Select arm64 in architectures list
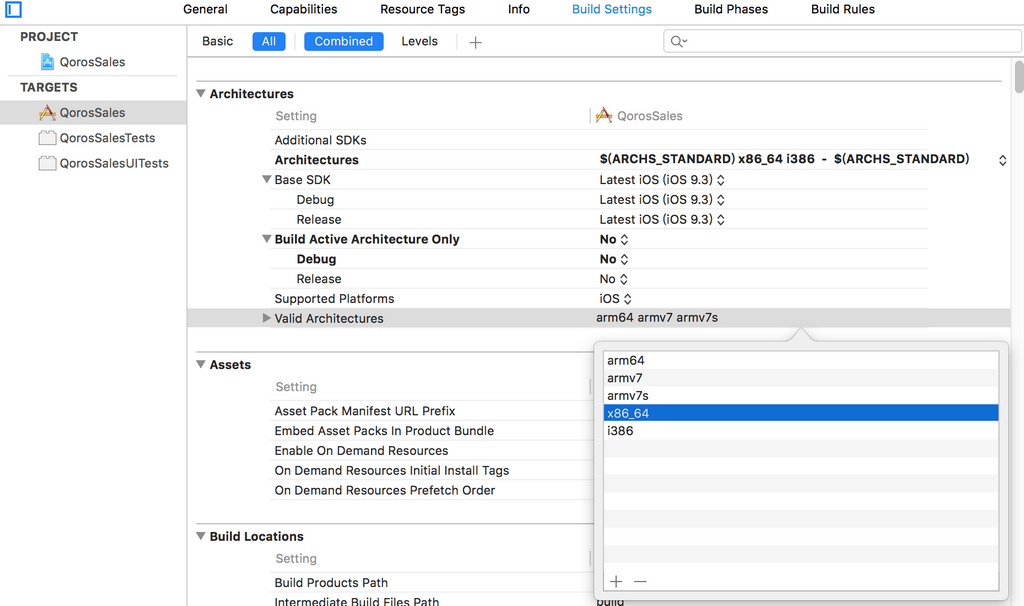1024x606 pixels. [x=801, y=360]
